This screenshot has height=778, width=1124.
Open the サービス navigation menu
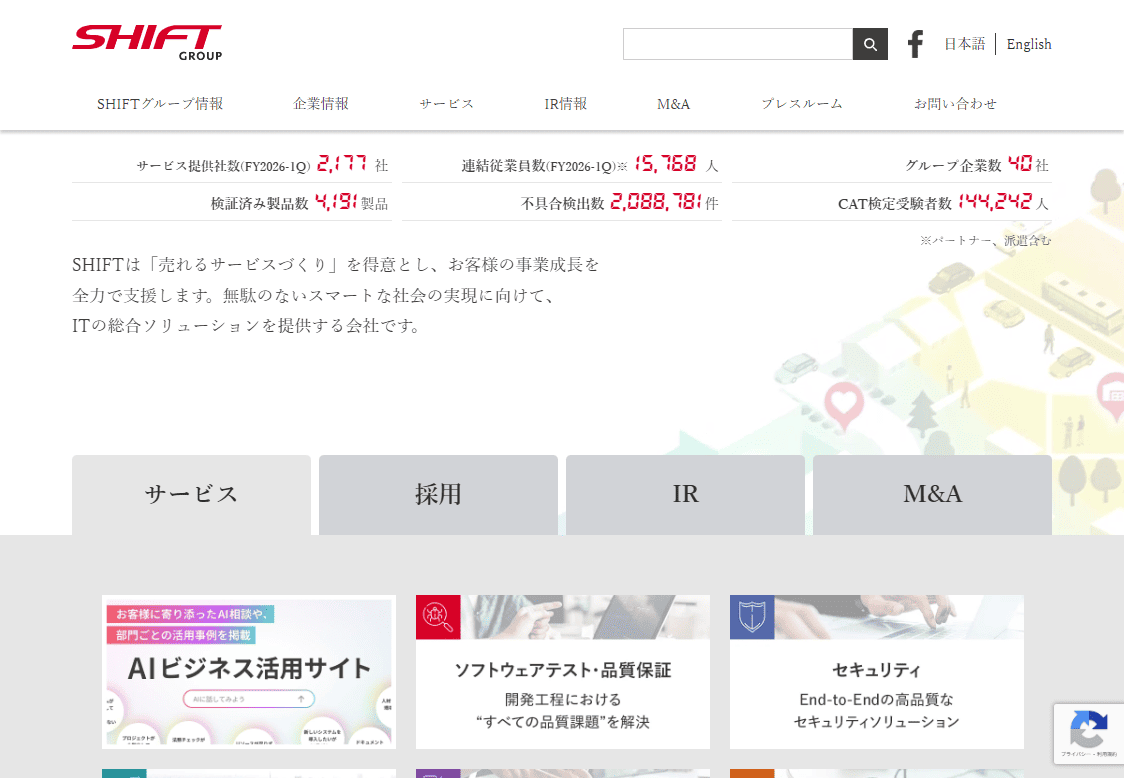pos(446,103)
